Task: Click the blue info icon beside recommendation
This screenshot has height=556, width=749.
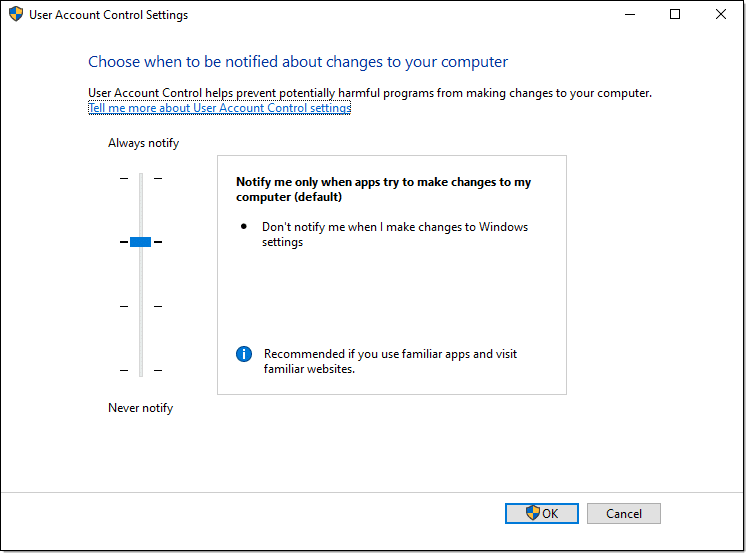Action: click(244, 354)
